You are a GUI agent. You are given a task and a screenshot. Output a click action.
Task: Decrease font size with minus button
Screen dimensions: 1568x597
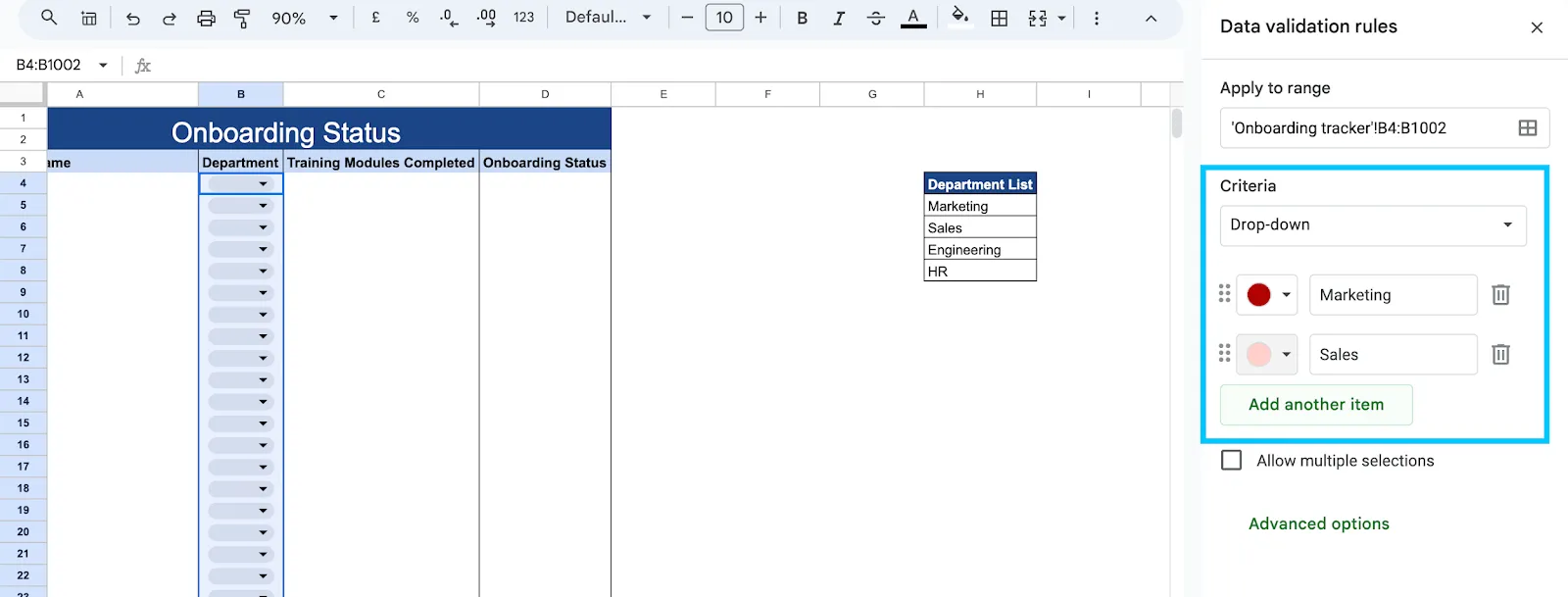coord(687,18)
